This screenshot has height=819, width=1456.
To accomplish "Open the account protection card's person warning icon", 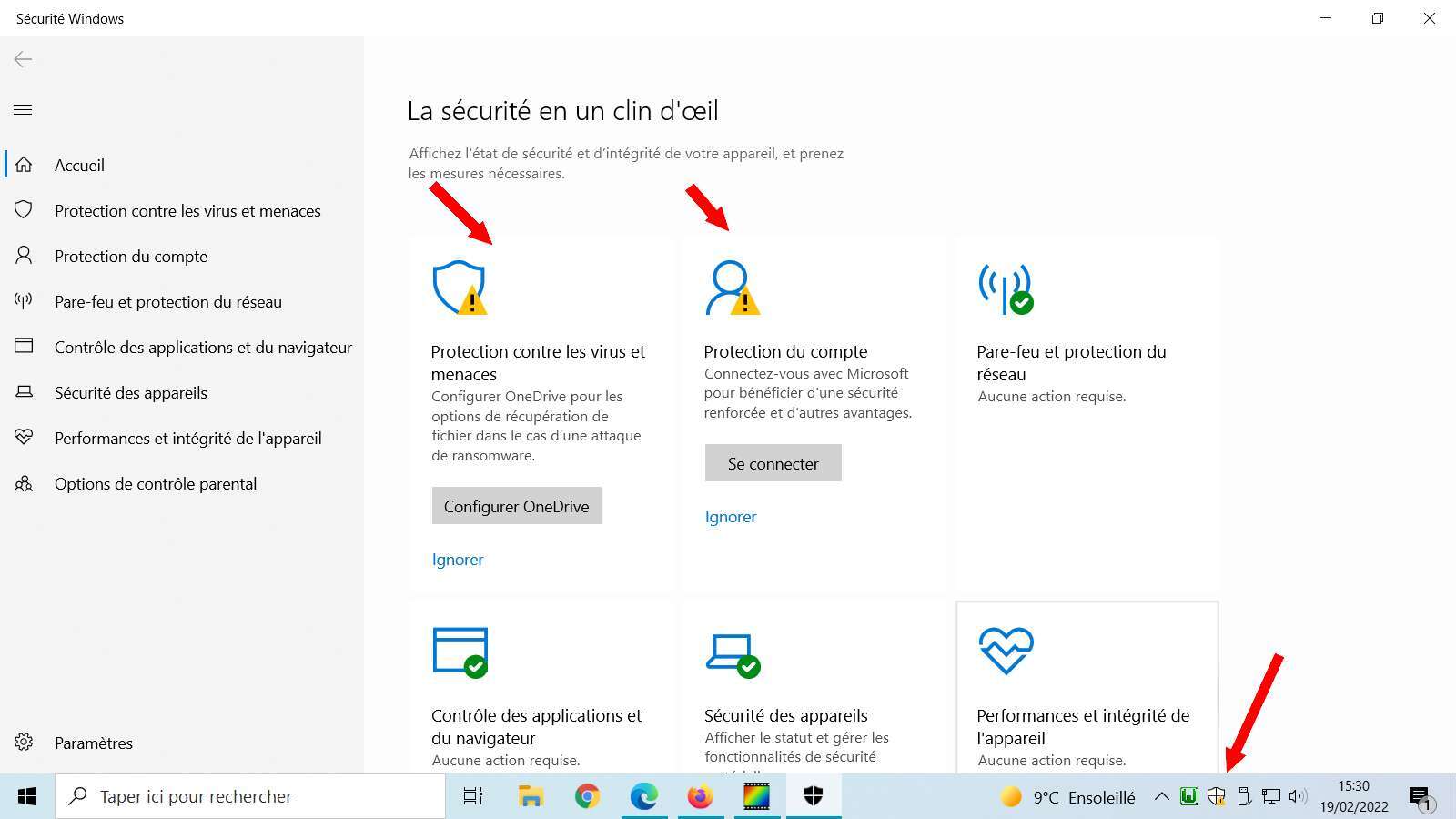I will click(x=733, y=288).
